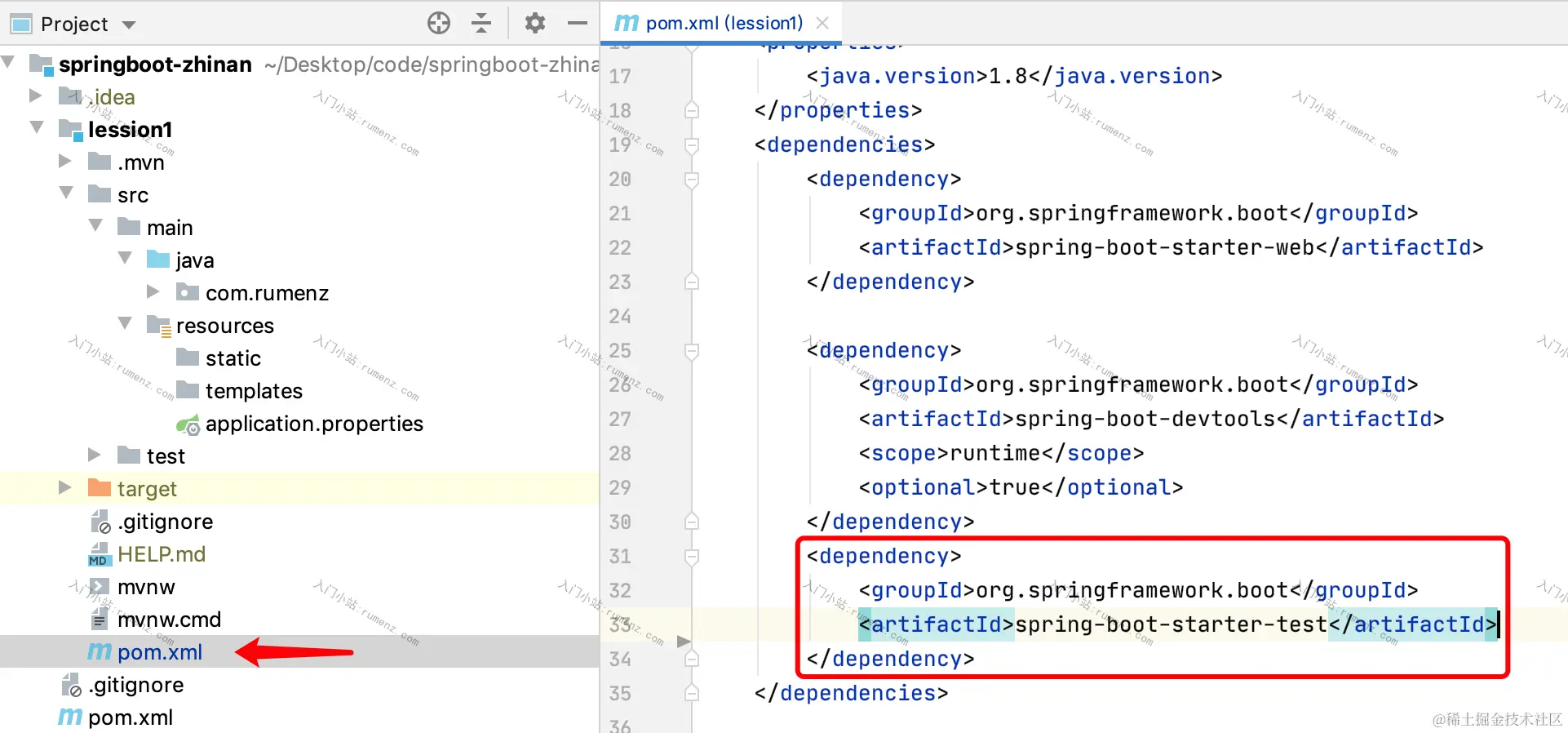Open lession1 pom.xml in tree
The image size is (1568, 733).
[160, 652]
